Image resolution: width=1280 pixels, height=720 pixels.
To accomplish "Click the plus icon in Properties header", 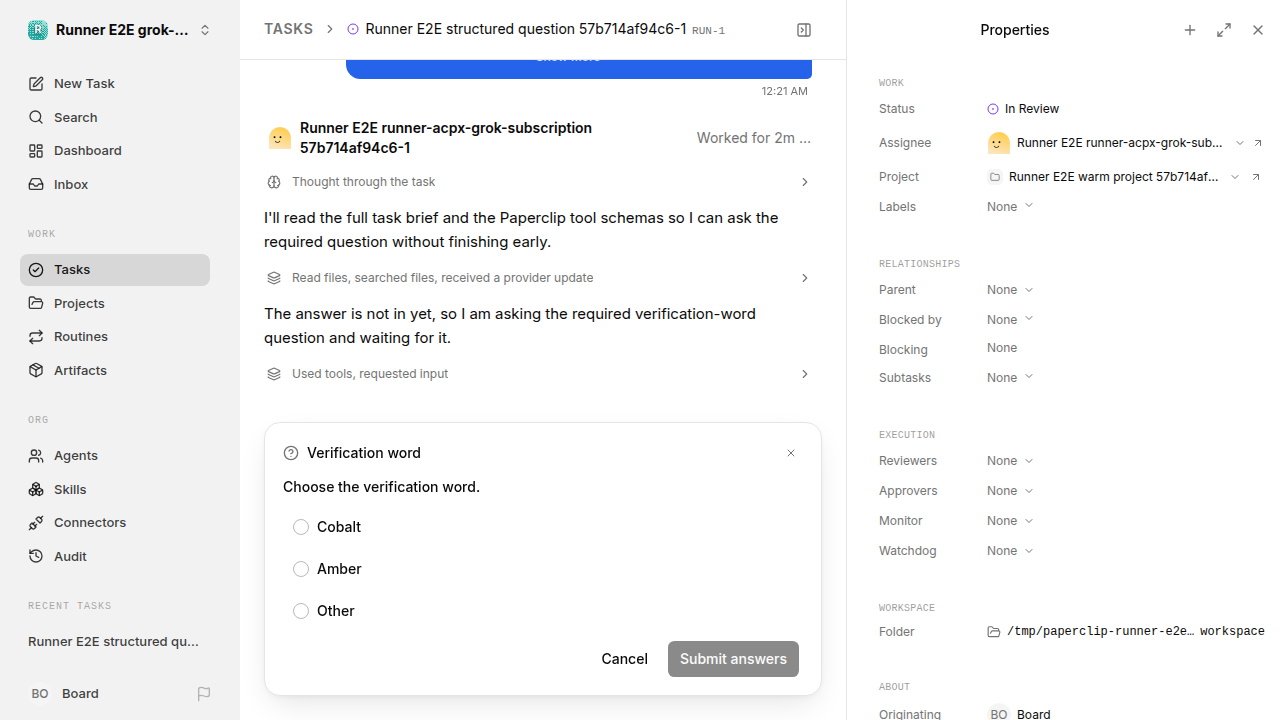I will [x=1190, y=30].
